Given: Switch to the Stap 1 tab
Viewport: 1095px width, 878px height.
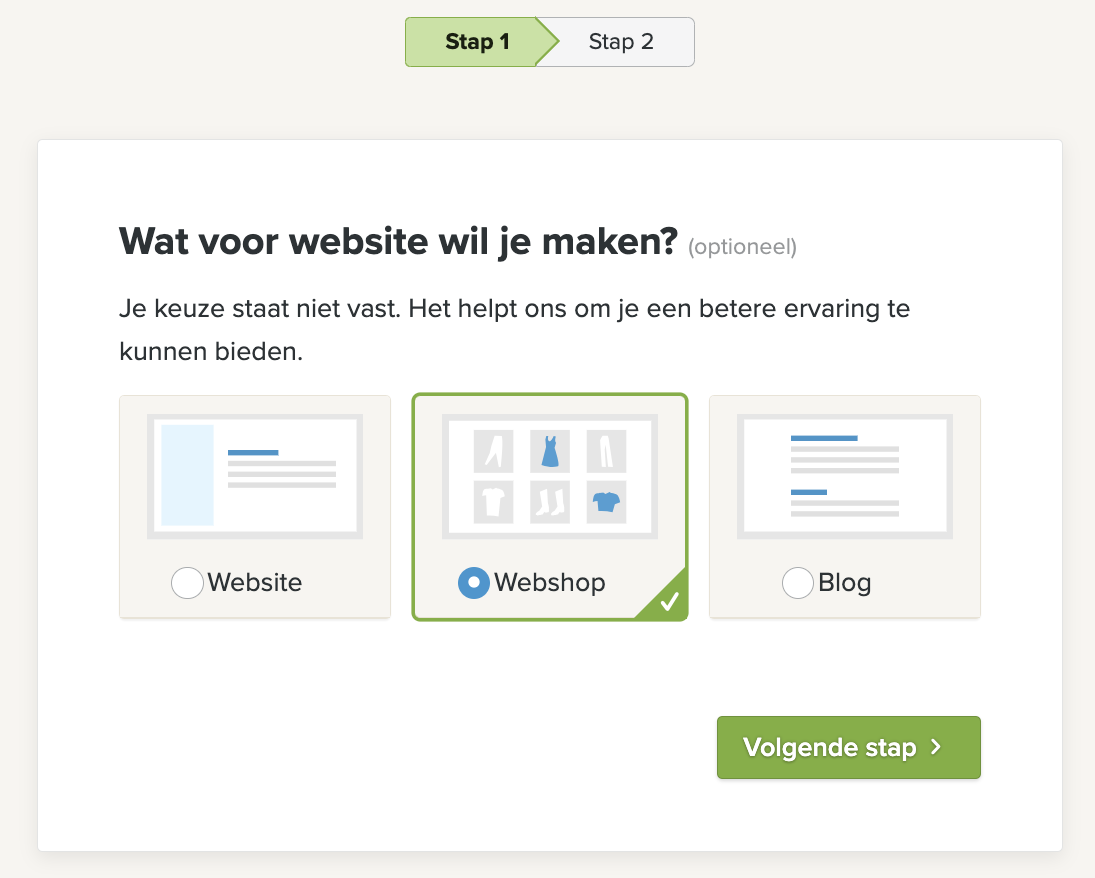Looking at the screenshot, I should 478,42.
